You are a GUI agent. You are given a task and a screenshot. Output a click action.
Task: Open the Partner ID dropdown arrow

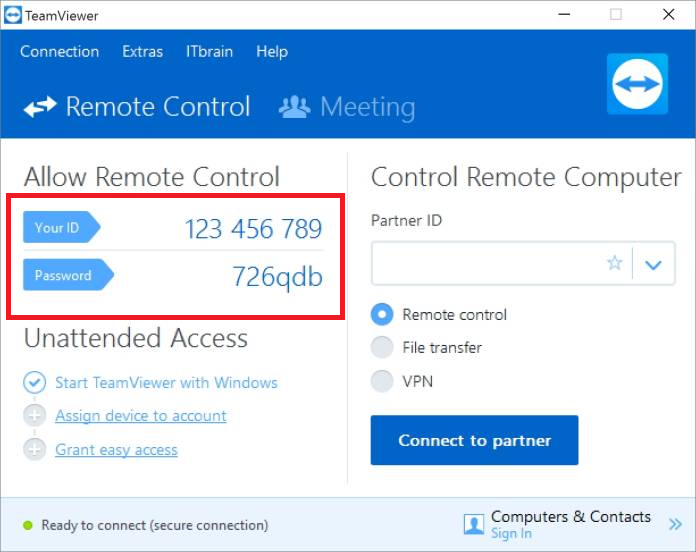653,264
